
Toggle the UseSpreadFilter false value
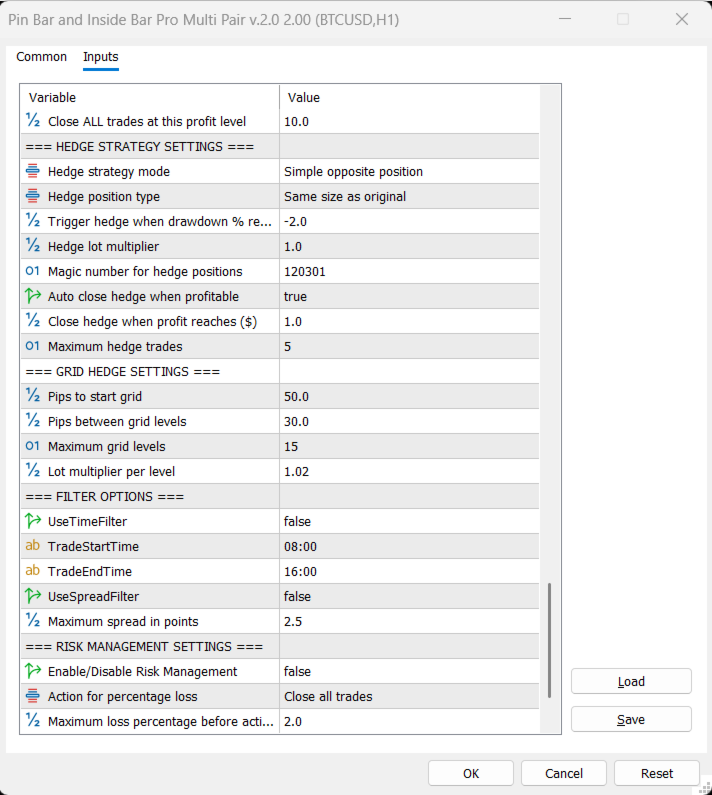[x=410, y=597]
